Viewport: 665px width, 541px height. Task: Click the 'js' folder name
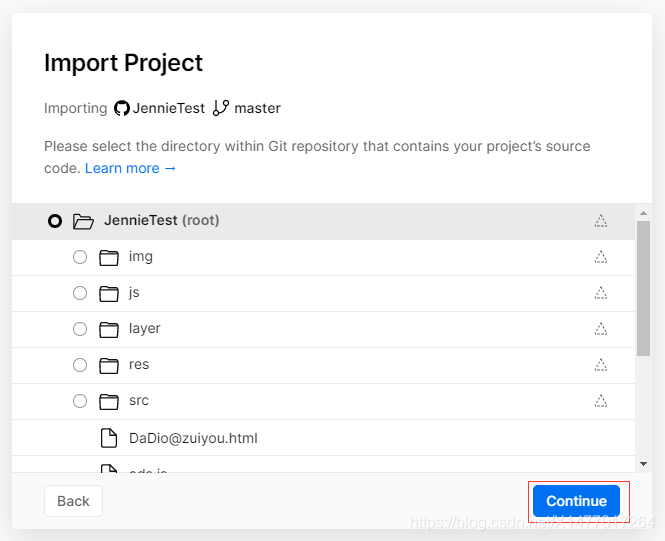point(134,293)
